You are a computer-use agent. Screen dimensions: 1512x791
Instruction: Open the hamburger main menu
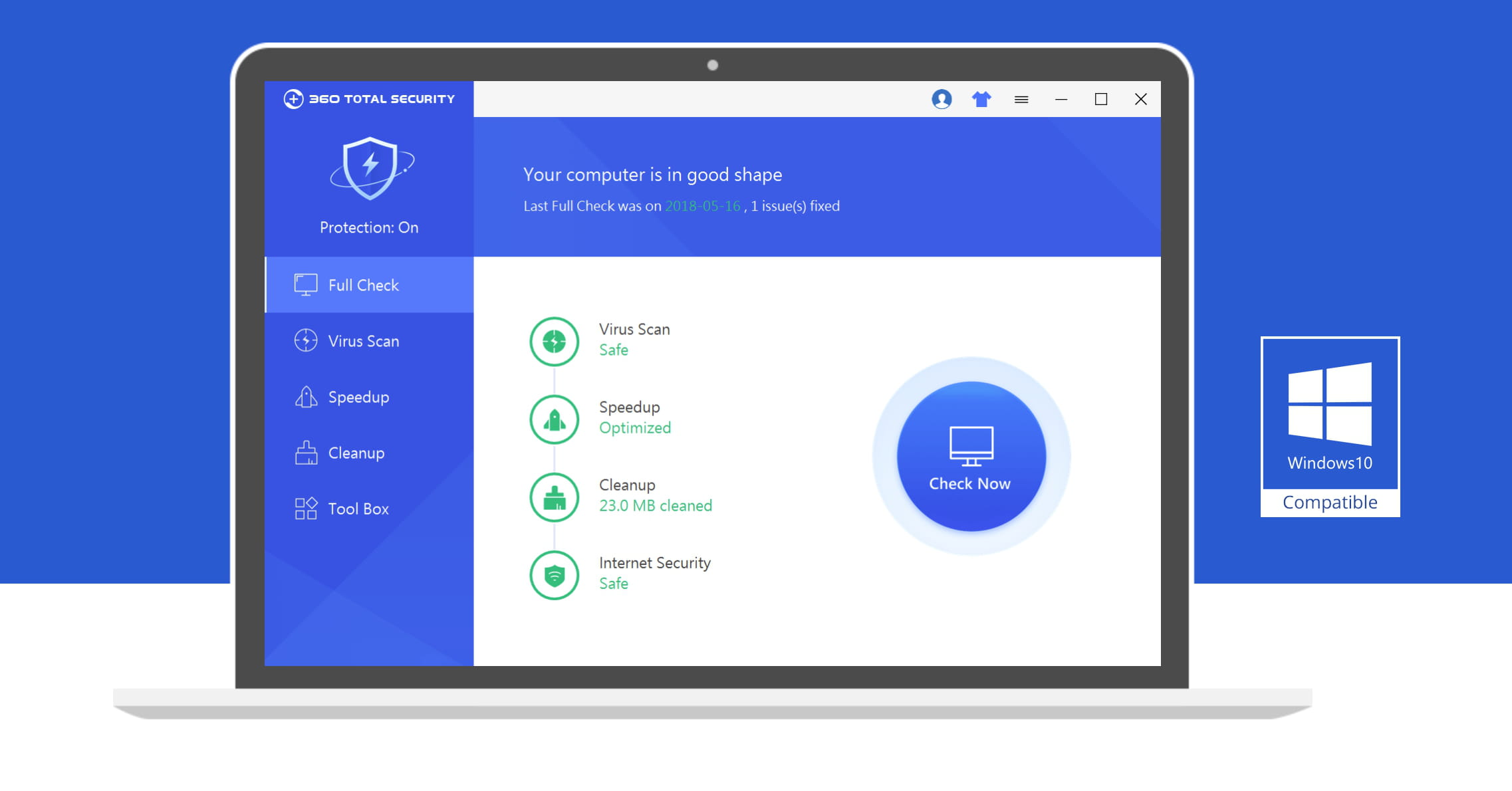(x=1021, y=100)
